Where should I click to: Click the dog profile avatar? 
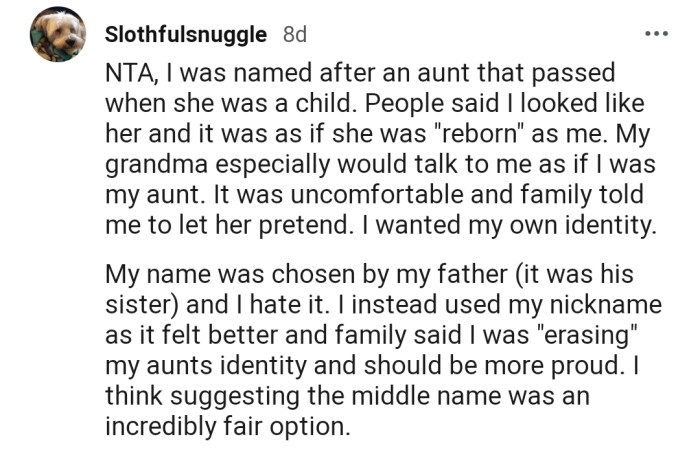58,34
